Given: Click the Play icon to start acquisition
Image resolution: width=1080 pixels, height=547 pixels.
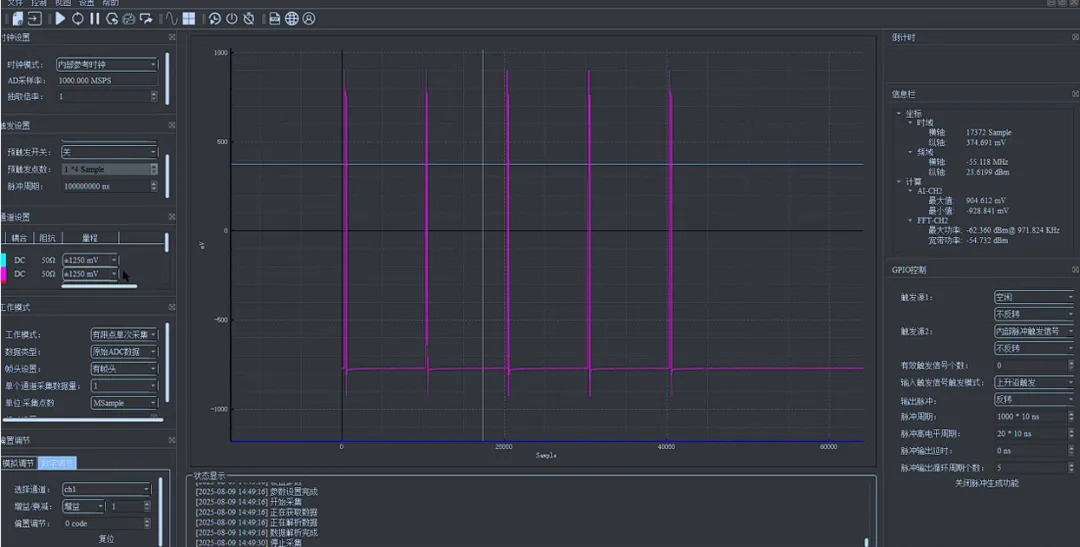Looking at the screenshot, I should (x=60, y=18).
